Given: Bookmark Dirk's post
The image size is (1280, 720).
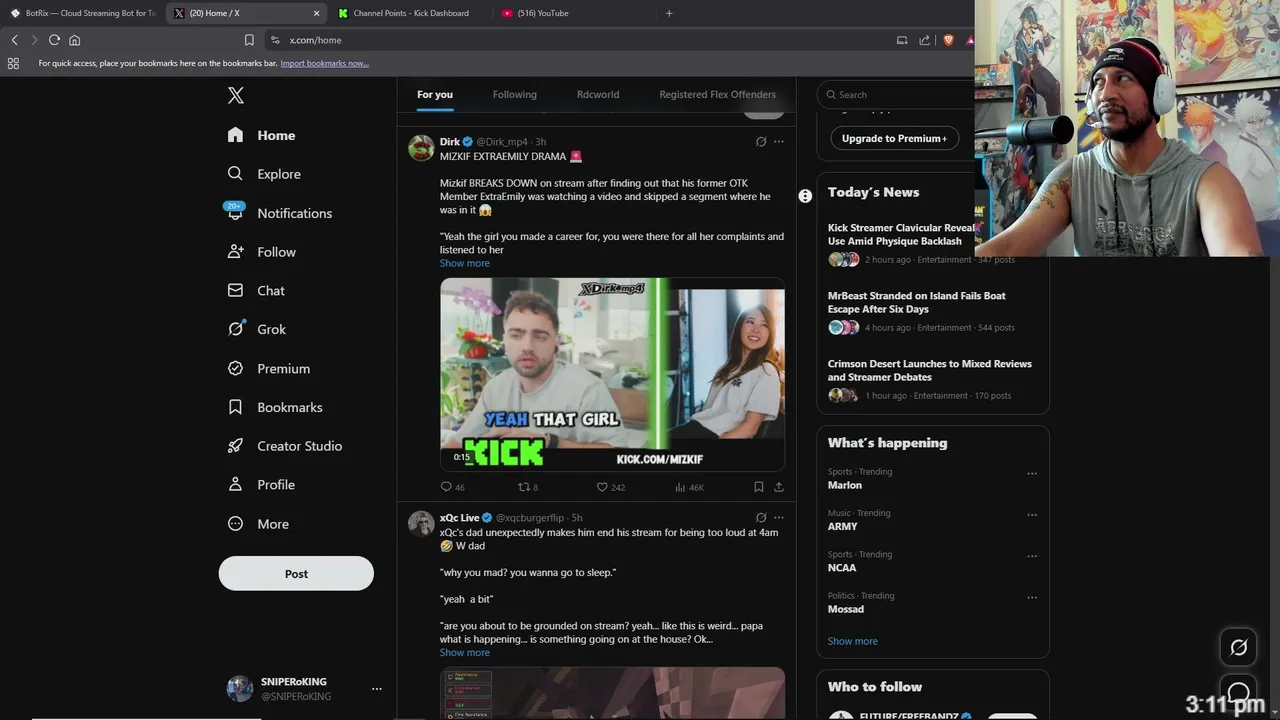Looking at the screenshot, I should pyautogui.click(x=759, y=487).
